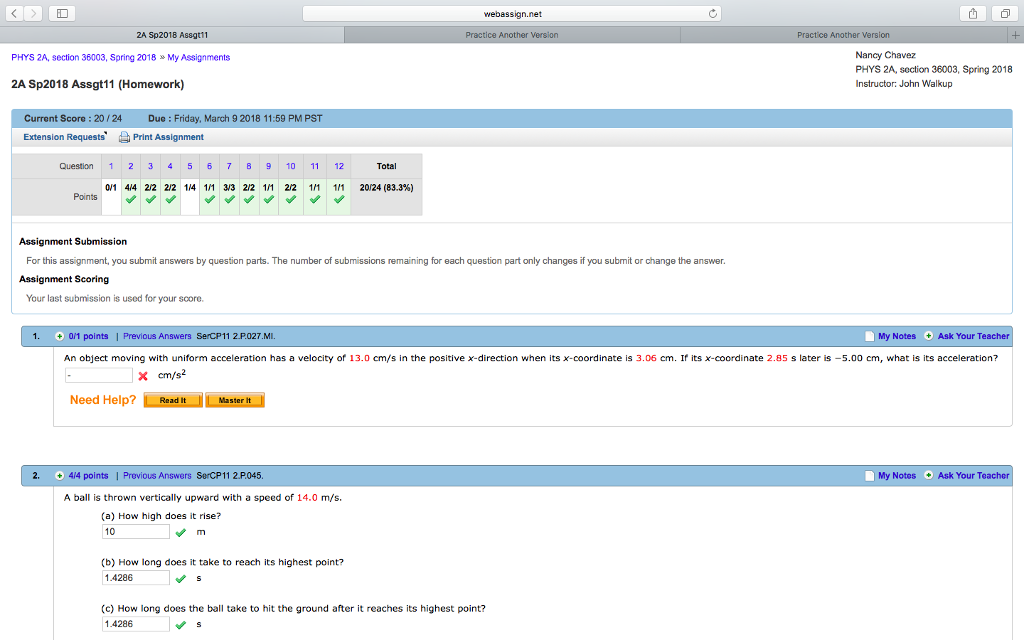Viewport: 1024px width, 640px height.
Task: Show all Safari tabs overview
Action: (1004, 13)
